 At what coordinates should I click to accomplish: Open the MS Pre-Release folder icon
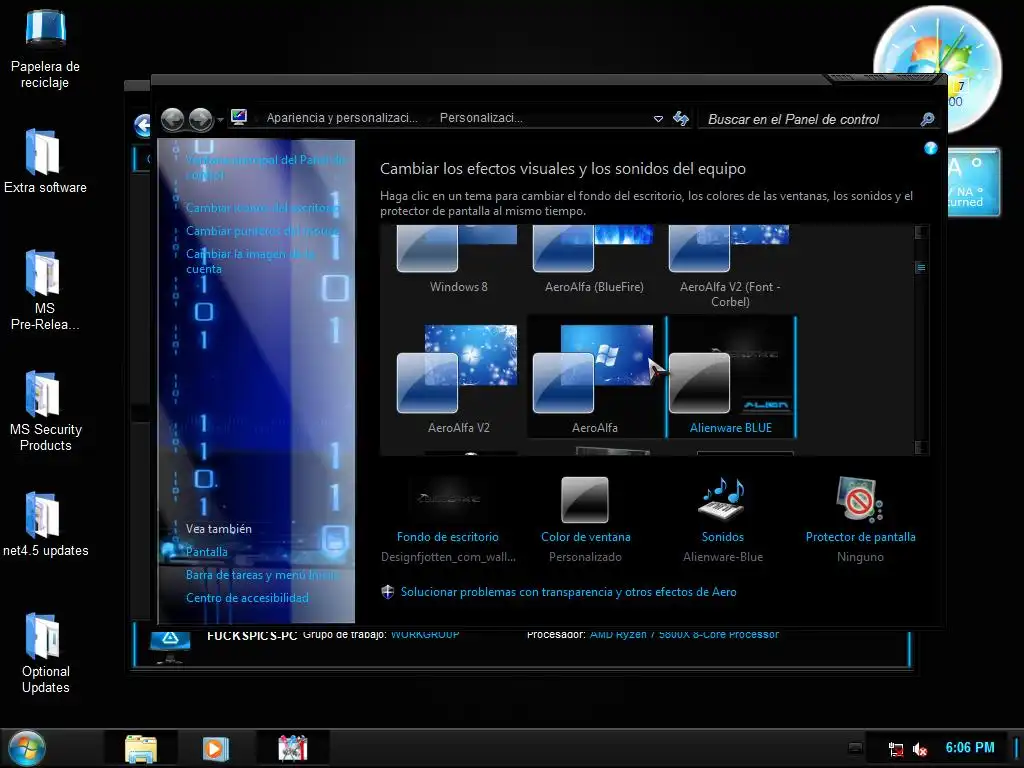click(45, 291)
